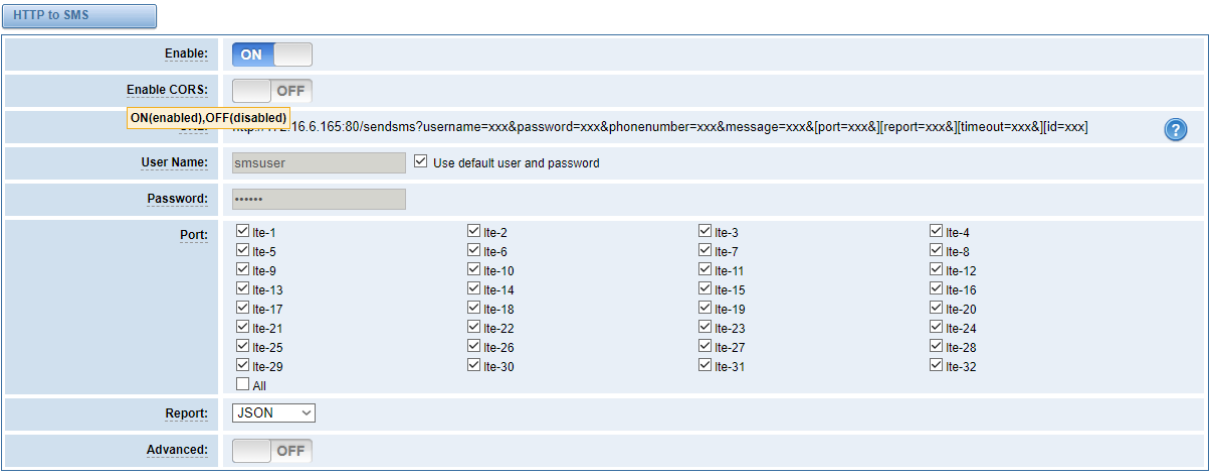Uncheck port lte-10

pos(474,269)
